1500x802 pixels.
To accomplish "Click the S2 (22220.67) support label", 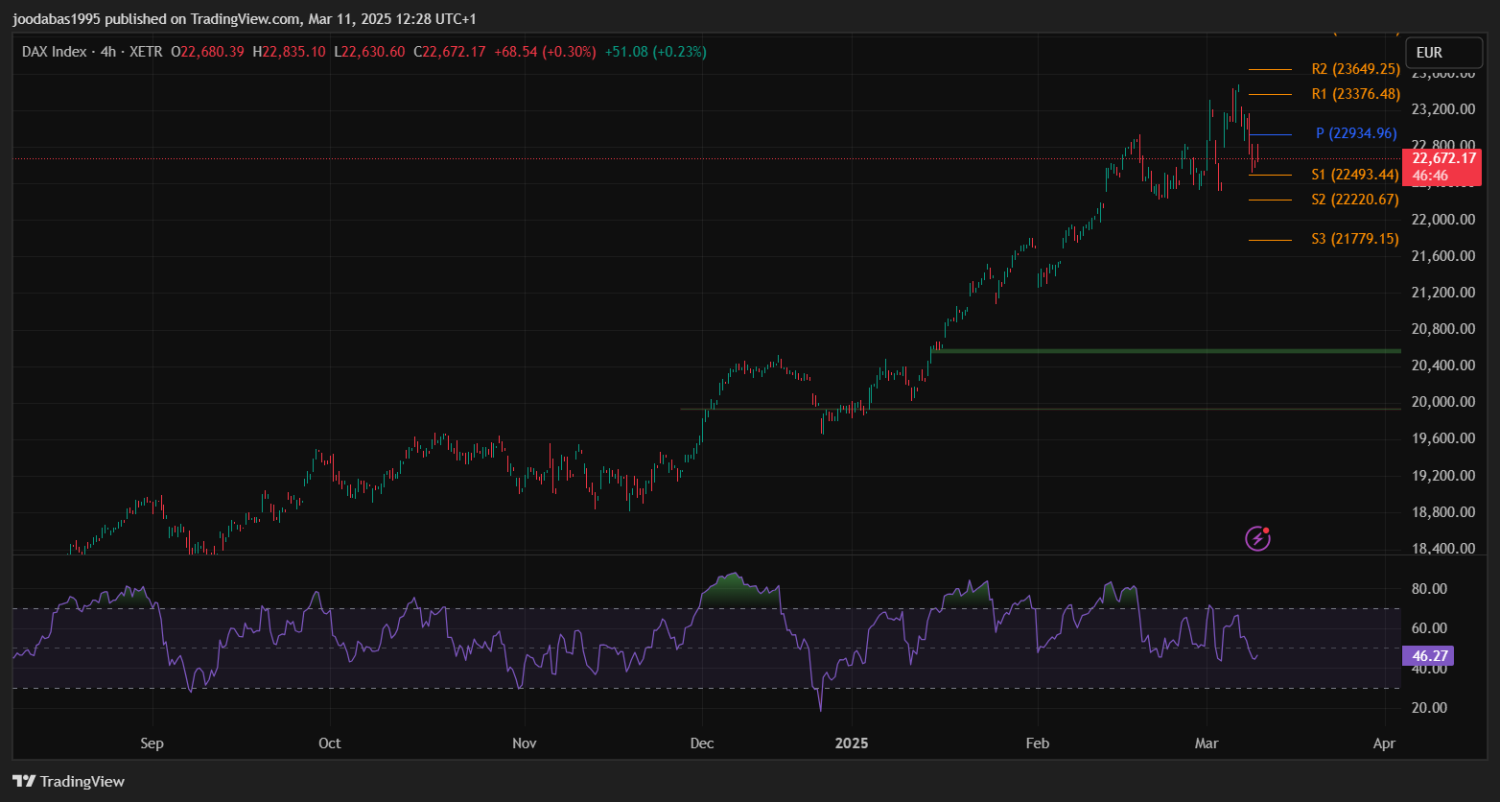I will point(1354,200).
